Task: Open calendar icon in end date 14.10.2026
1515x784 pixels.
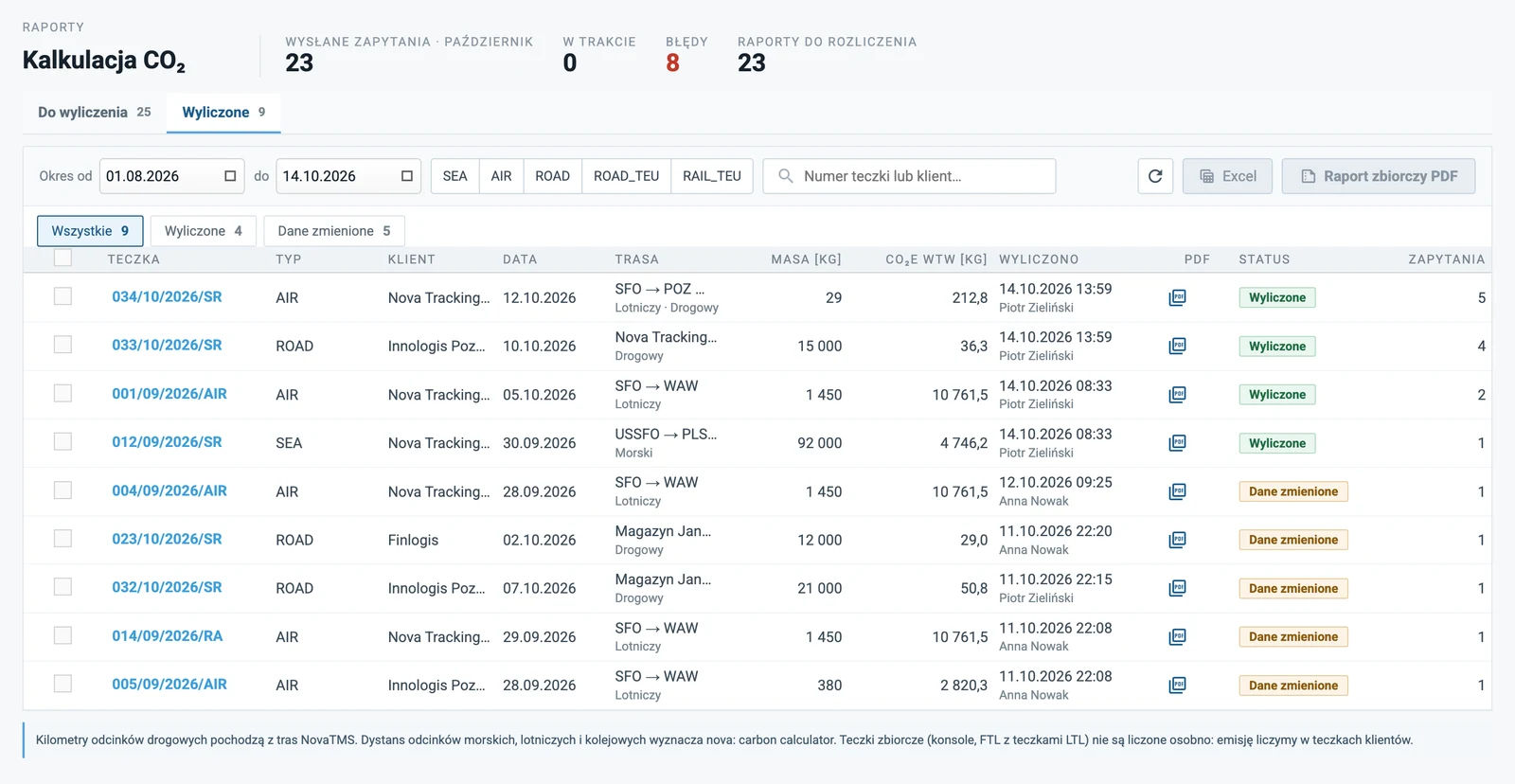Action: click(407, 176)
